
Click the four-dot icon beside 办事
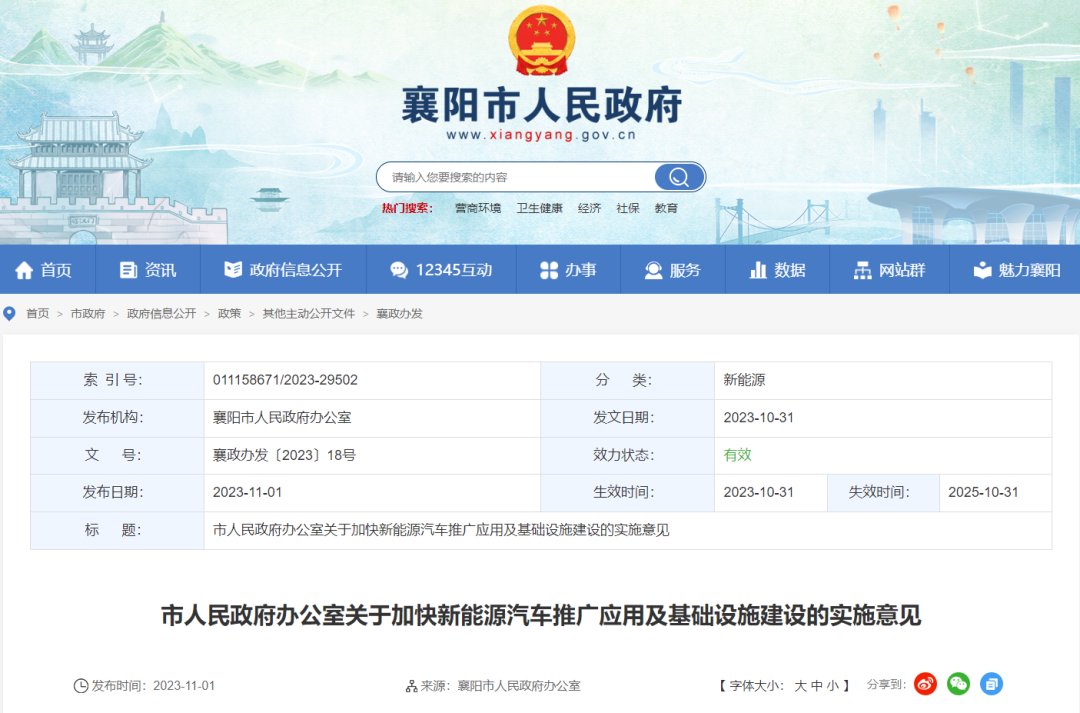(549, 270)
